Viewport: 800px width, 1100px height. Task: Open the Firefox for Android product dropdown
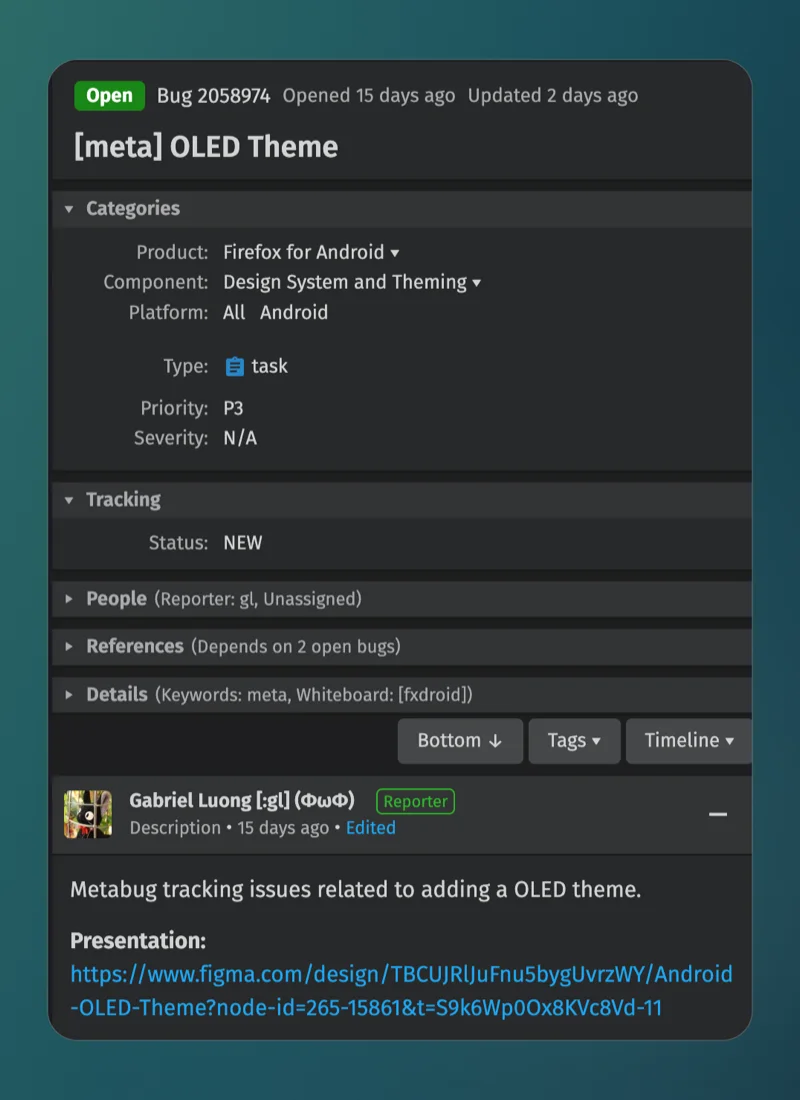click(x=311, y=253)
